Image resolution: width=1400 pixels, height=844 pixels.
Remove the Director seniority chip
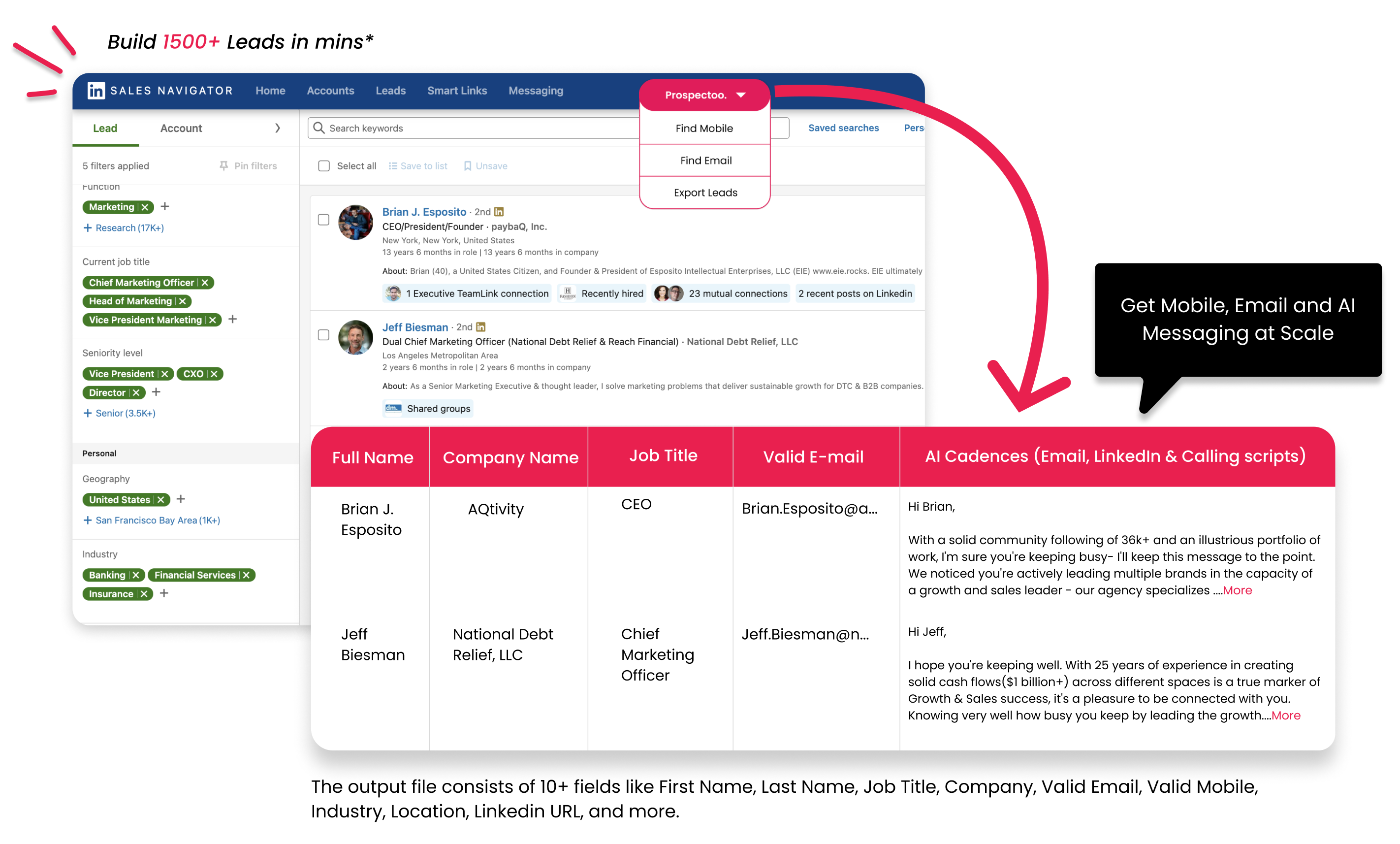point(136,393)
